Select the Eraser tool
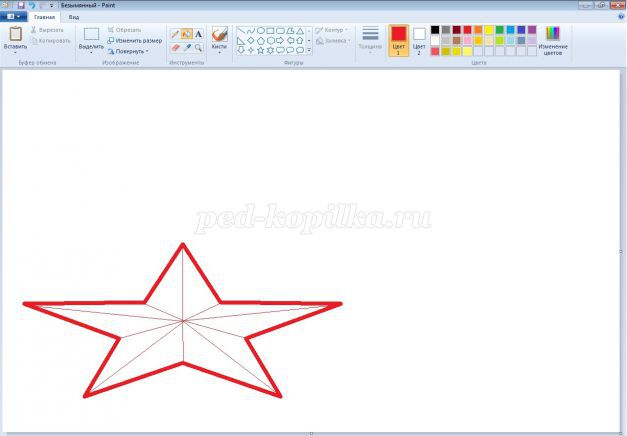 tap(175, 48)
